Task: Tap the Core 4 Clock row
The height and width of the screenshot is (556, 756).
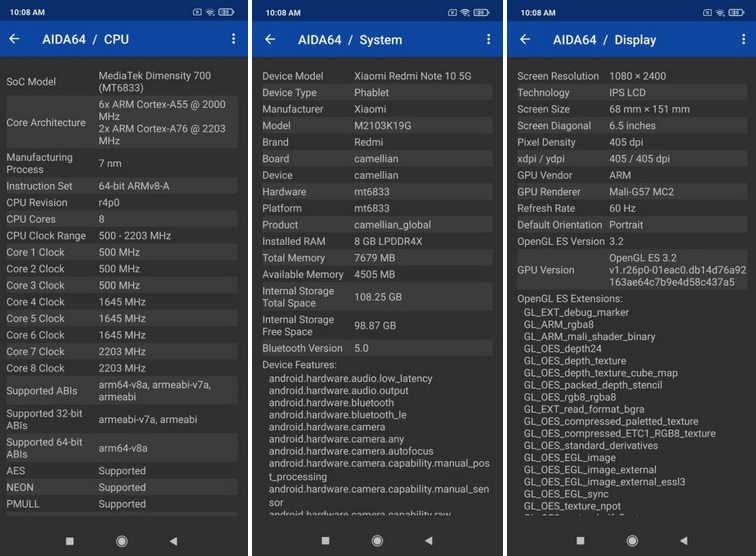Action: click(x=122, y=302)
